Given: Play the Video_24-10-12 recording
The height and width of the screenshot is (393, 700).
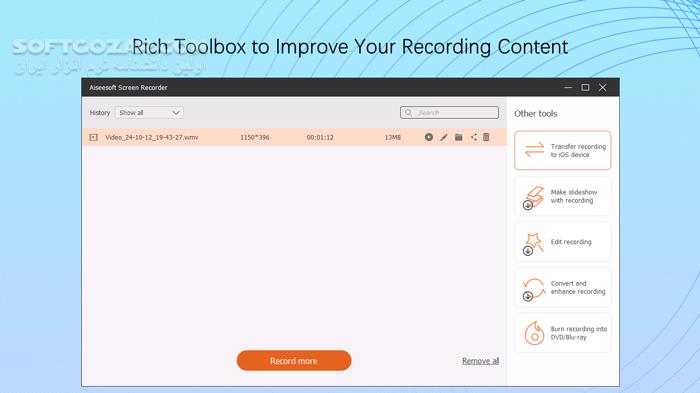Looking at the screenshot, I should coord(429,137).
